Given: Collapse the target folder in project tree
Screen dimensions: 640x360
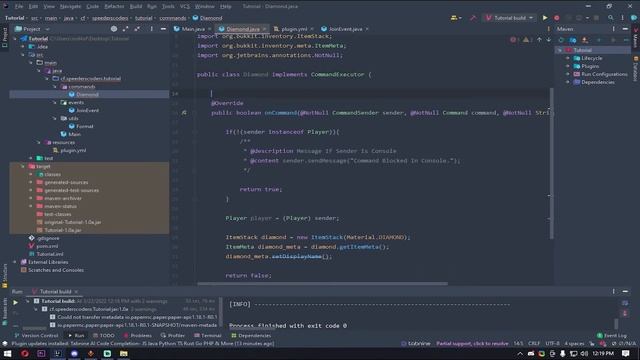Looking at the screenshot, I should tap(23, 167).
